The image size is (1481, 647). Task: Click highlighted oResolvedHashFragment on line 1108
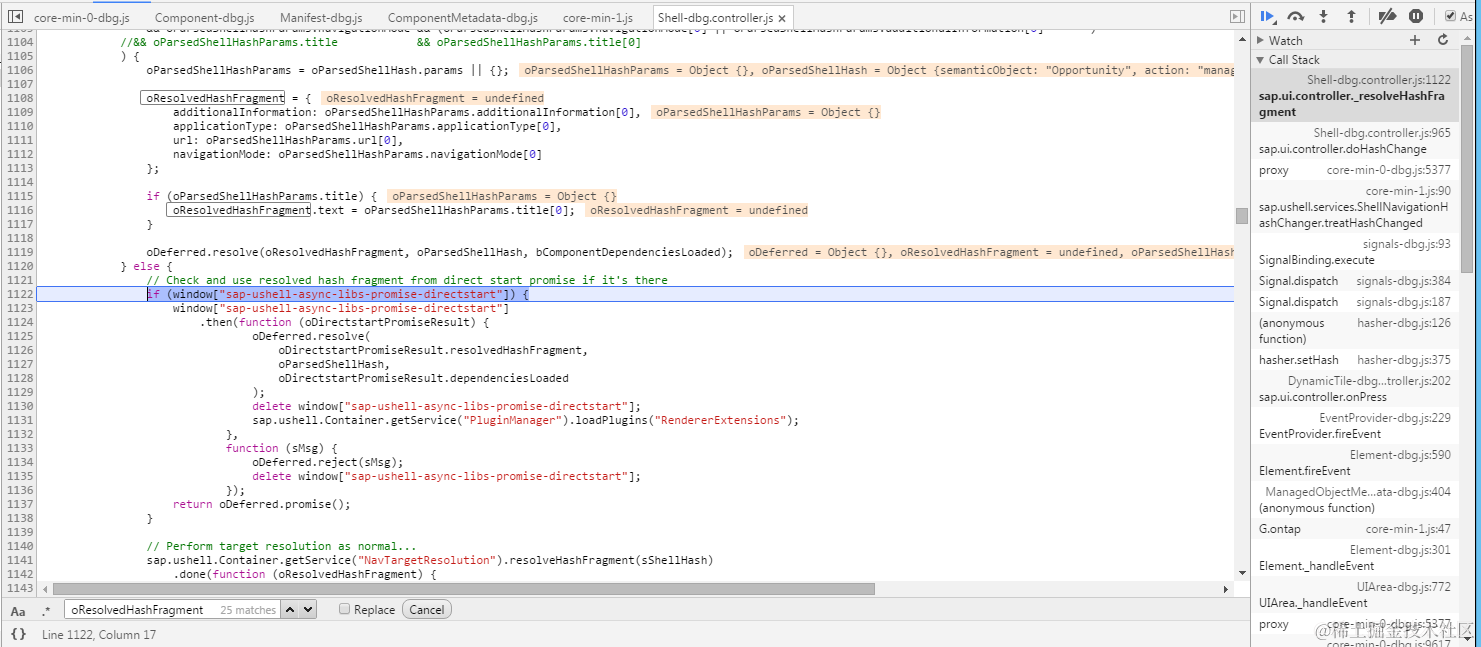point(212,98)
